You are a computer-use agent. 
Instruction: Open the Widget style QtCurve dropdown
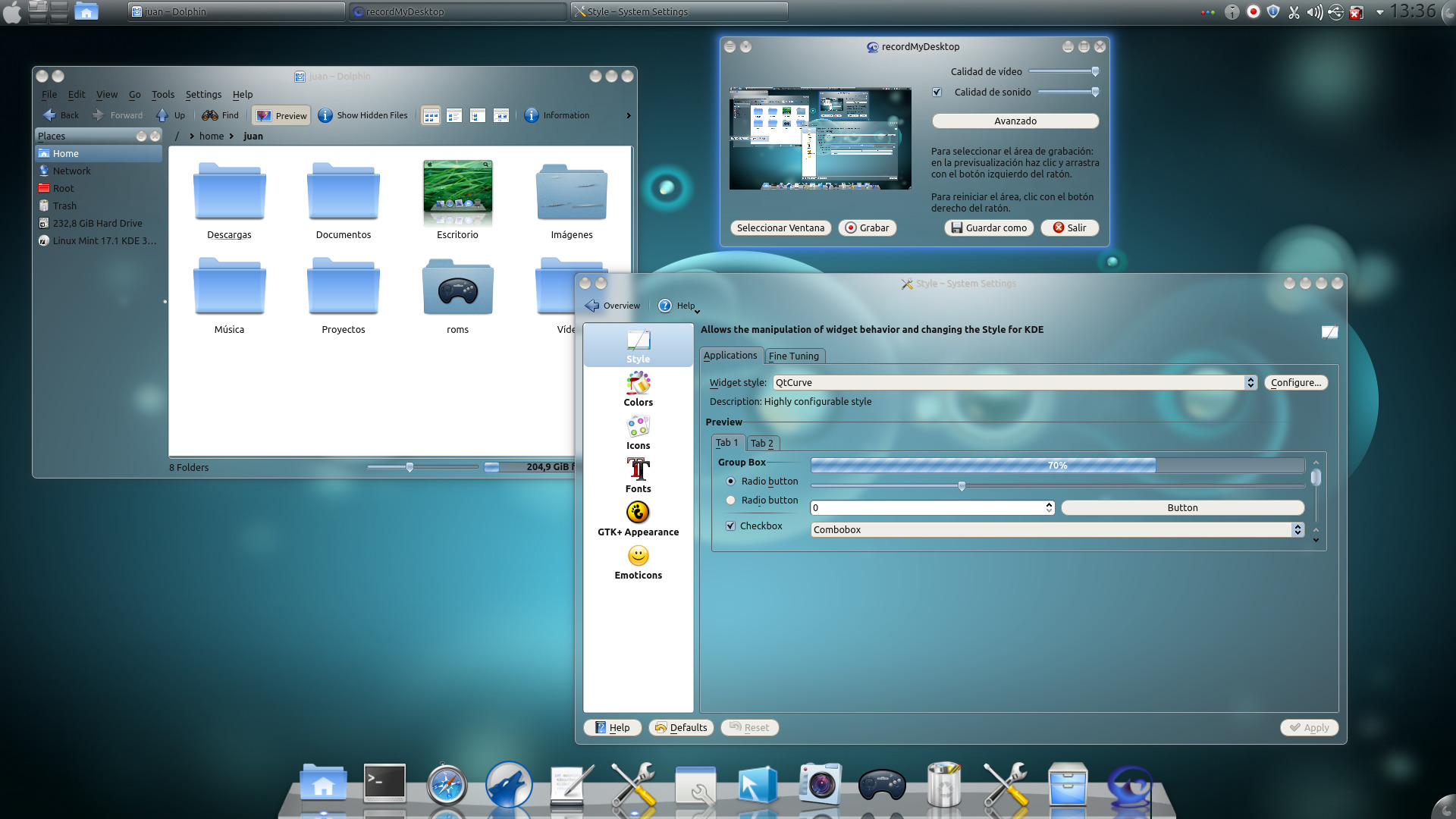(x=1015, y=383)
